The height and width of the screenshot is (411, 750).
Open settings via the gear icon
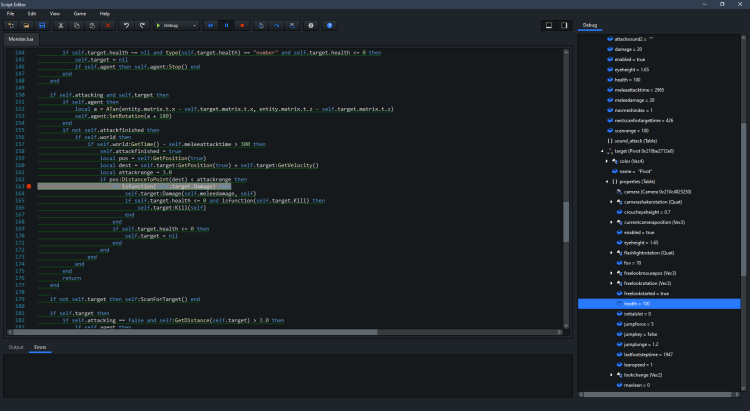[x=310, y=24]
